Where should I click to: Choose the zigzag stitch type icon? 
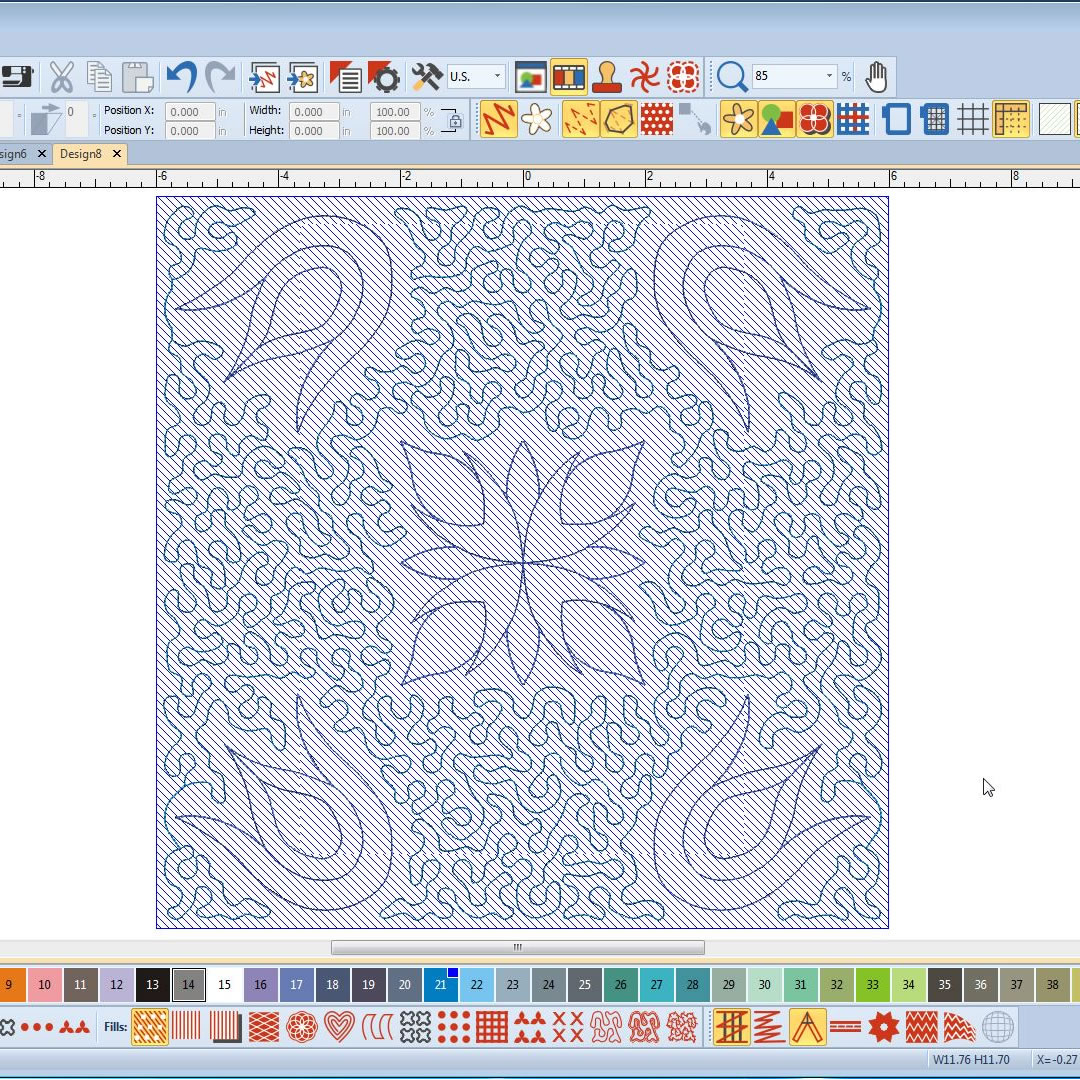[x=769, y=1027]
